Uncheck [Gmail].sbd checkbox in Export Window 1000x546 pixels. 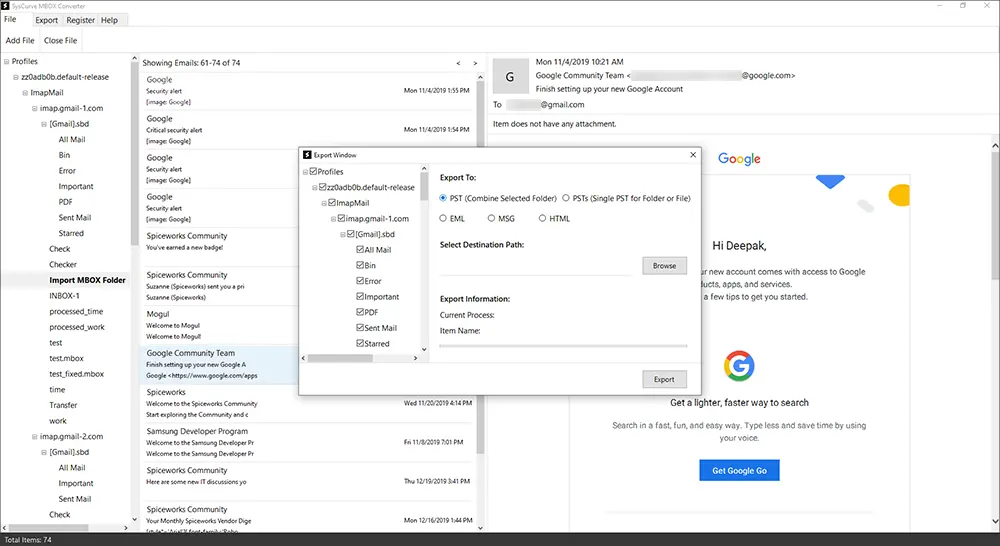[x=351, y=234]
